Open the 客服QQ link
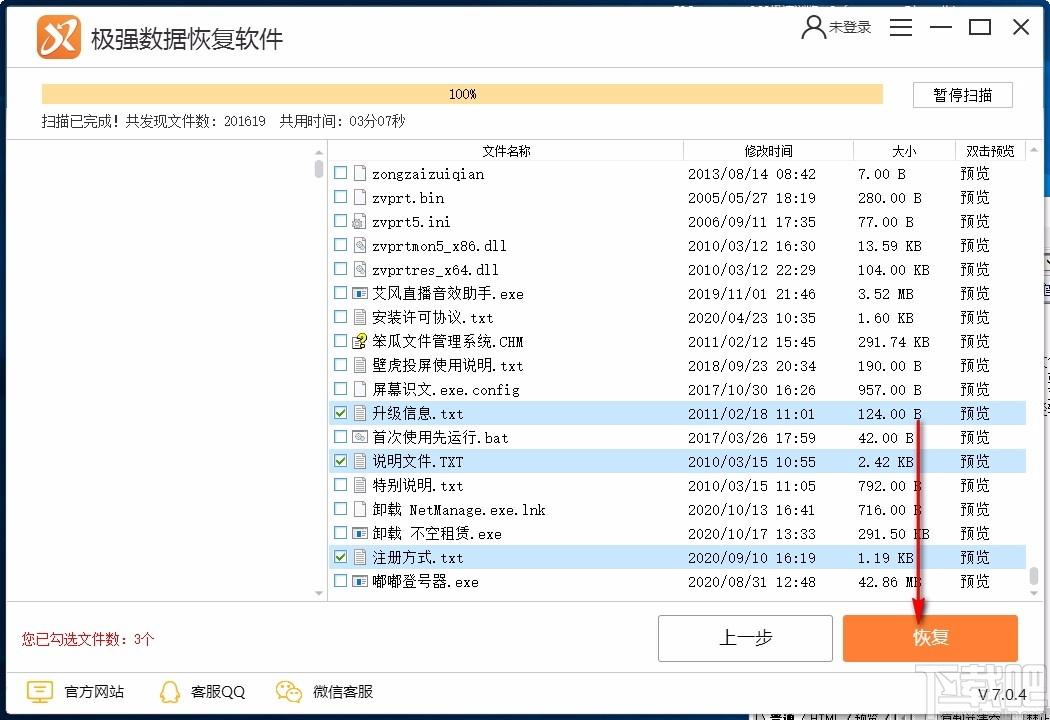Screen dimensions: 1050x720 click(218, 692)
